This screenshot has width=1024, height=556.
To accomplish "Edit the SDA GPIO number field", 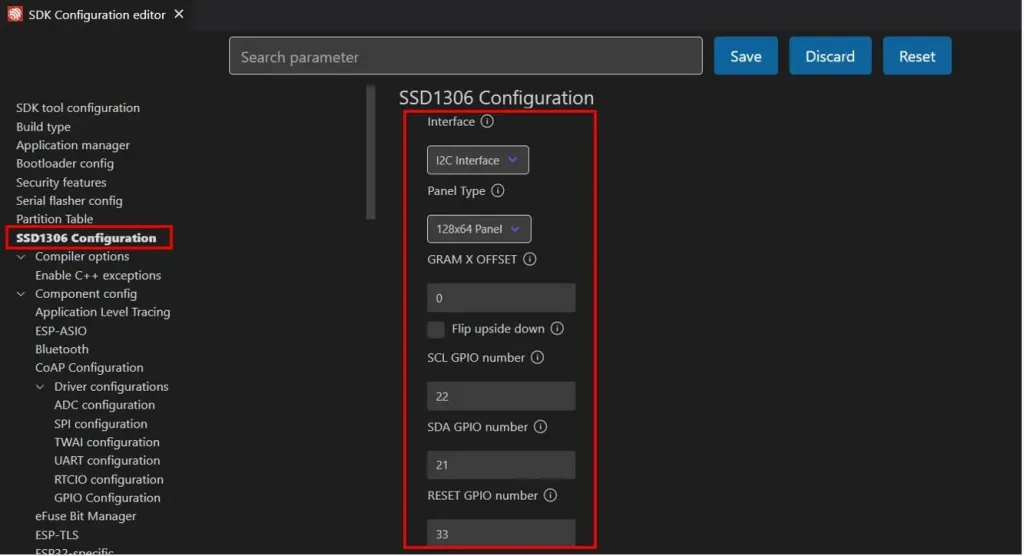I will (501, 465).
